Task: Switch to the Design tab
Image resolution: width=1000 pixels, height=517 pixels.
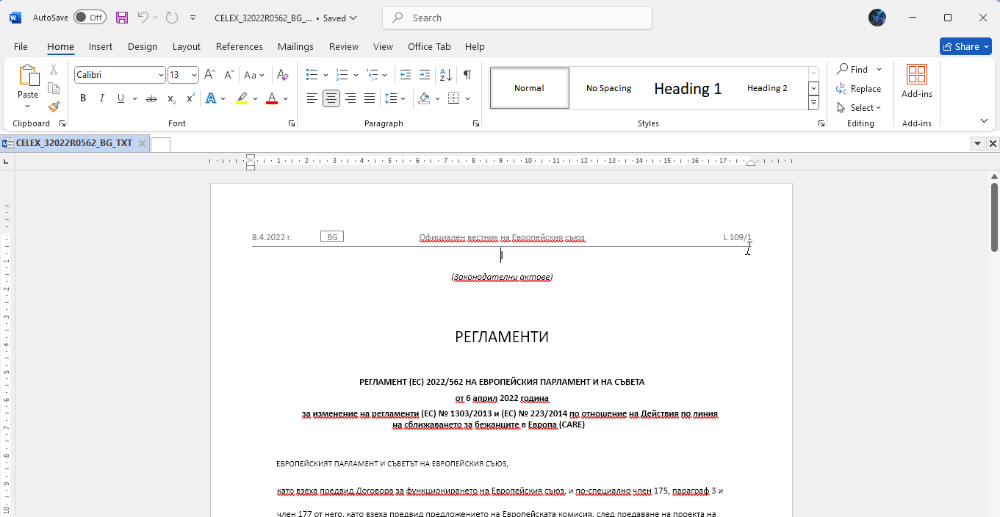Action: click(x=142, y=47)
